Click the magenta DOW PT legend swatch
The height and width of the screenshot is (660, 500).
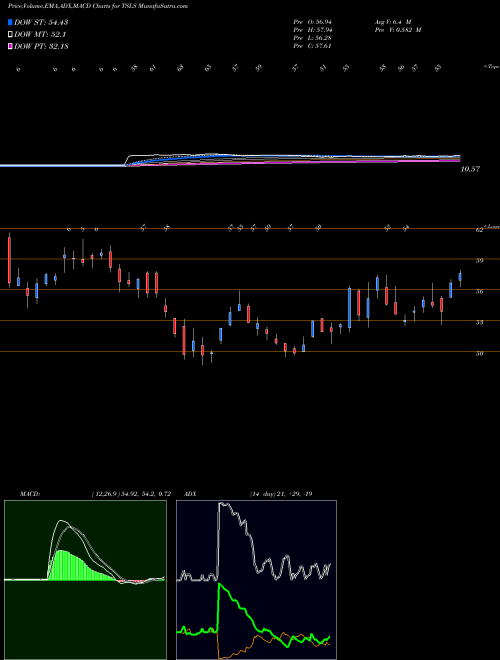coord(10,46)
